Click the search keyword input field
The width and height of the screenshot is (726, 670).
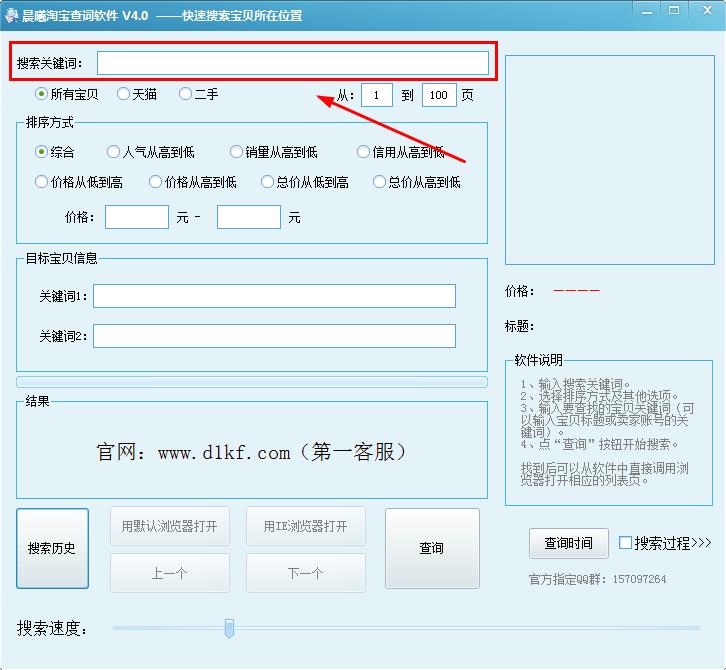tap(292, 63)
